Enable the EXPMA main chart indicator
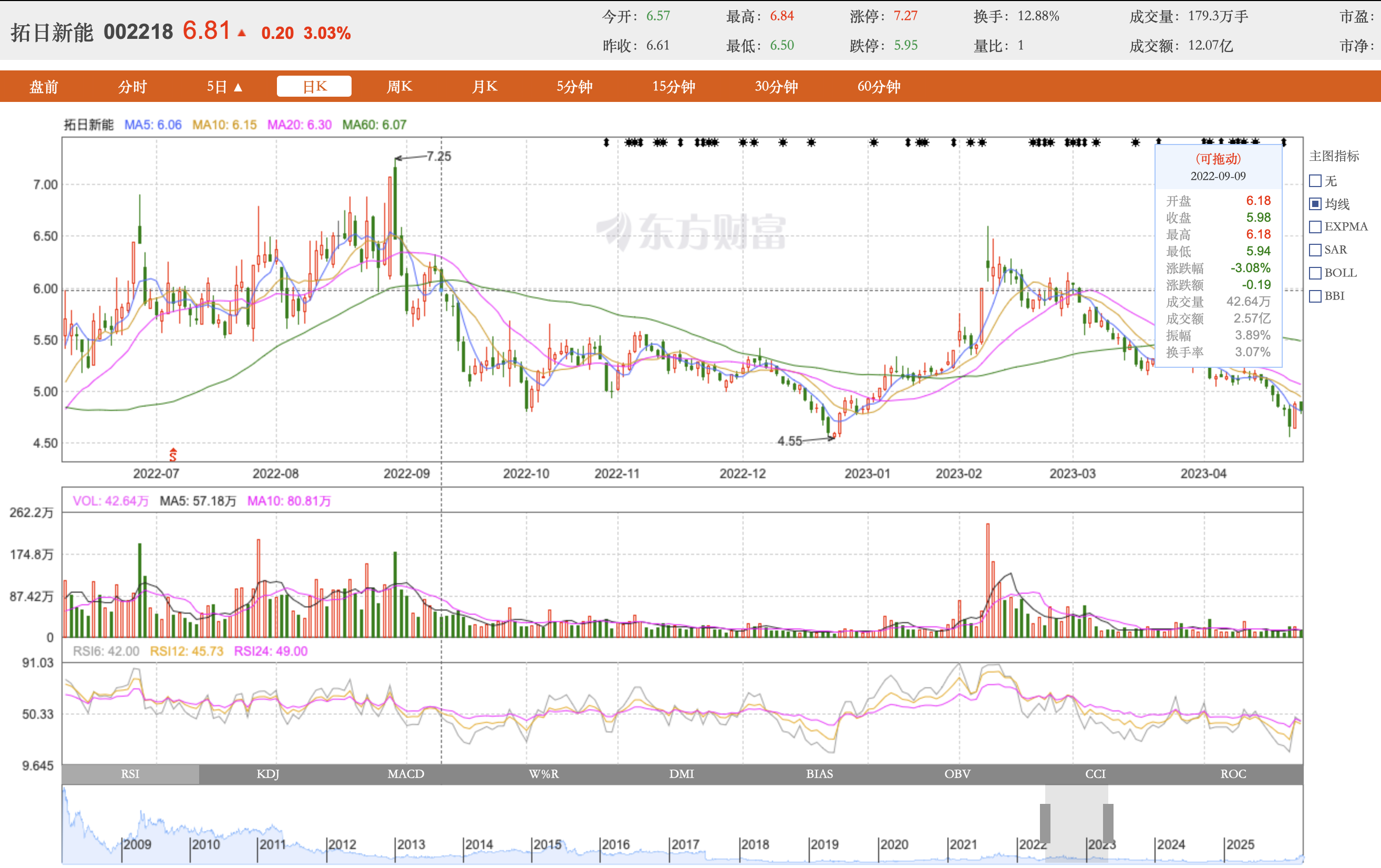The width and height of the screenshot is (1381, 868). point(1316,227)
